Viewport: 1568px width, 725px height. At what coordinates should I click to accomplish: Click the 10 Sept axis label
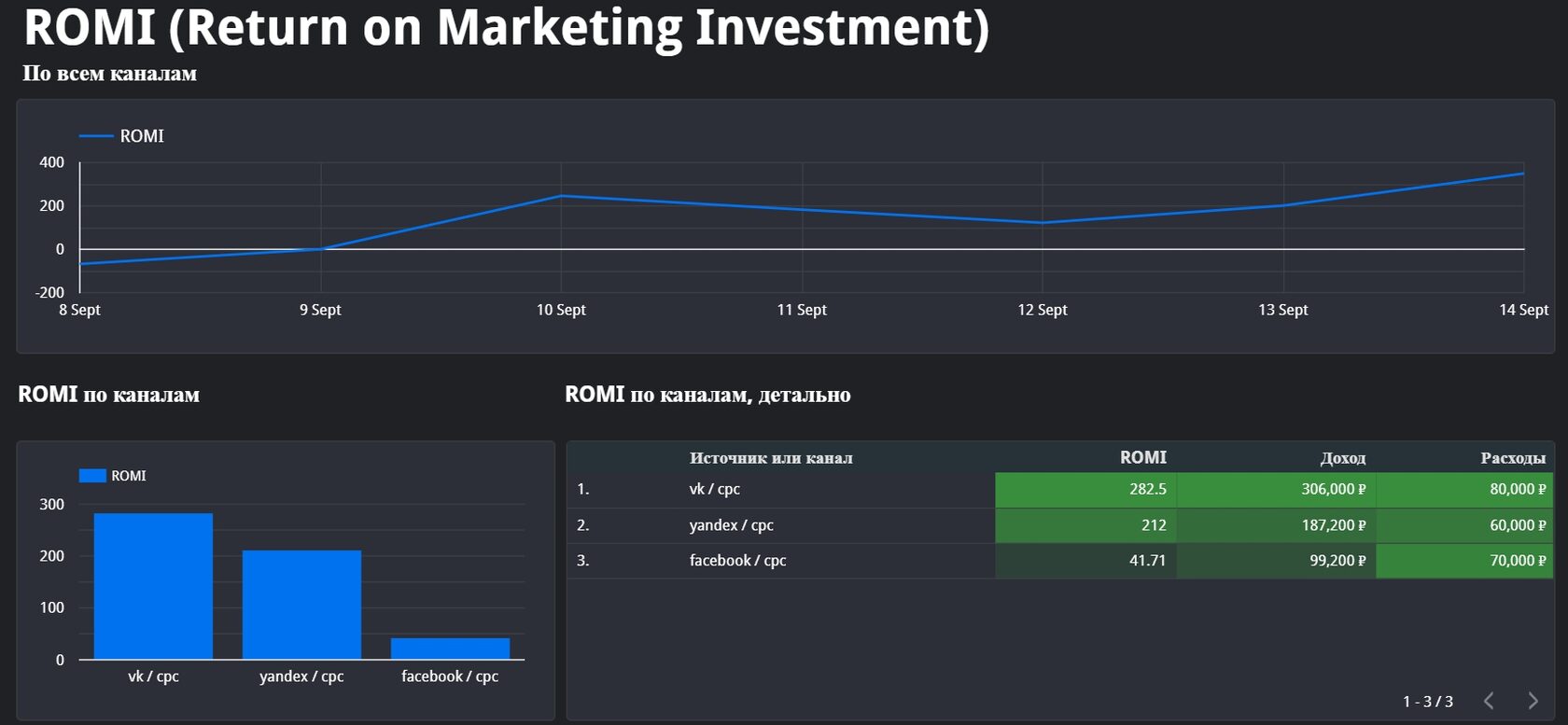coord(561,310)
